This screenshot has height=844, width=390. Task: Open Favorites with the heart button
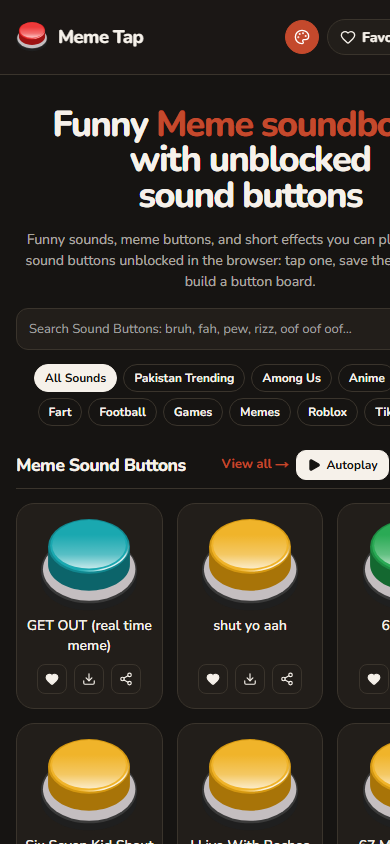(x=359, y=37)
